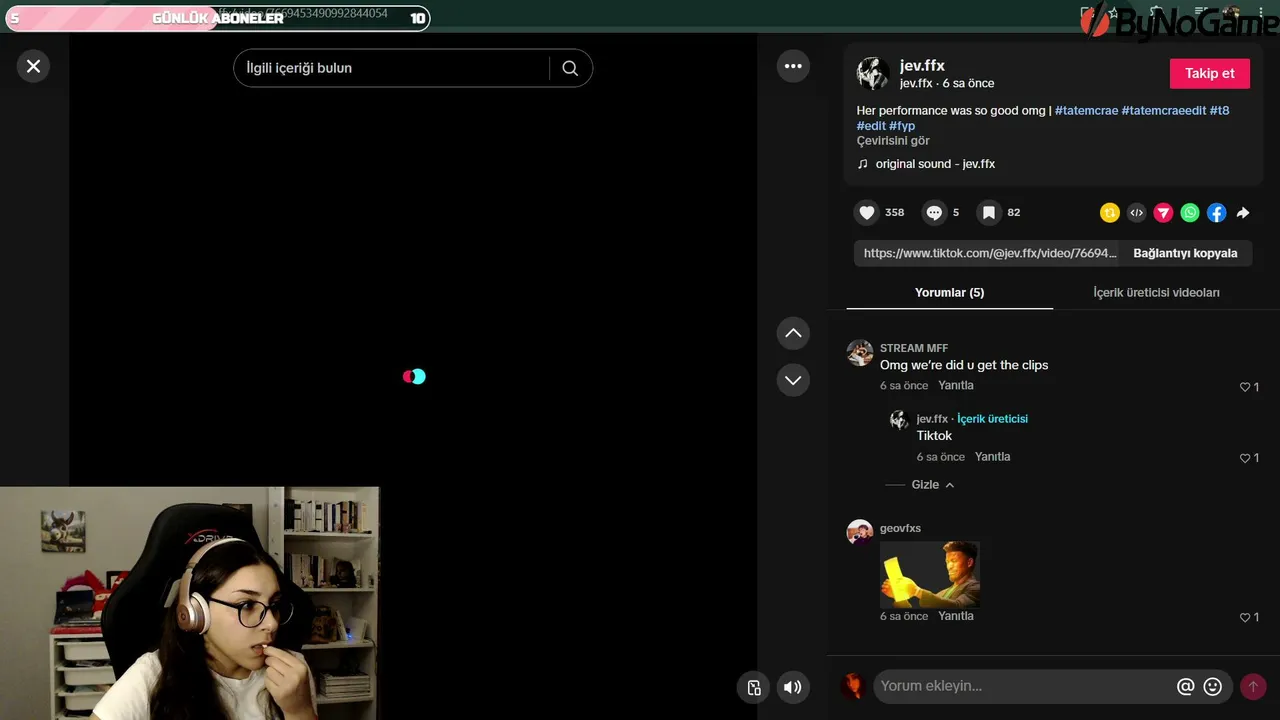The height and width of the screenshot is (720, 1280).
Task: Open the #edit hashtag link
Action: tap(871, 126)
